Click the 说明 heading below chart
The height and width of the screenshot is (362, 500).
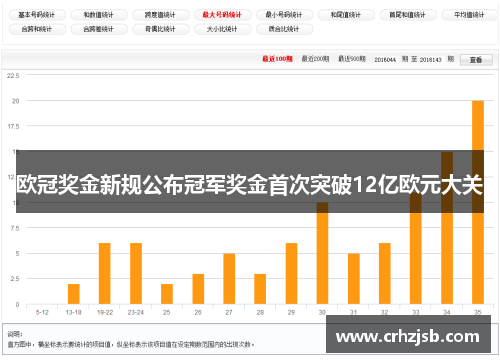15,334
